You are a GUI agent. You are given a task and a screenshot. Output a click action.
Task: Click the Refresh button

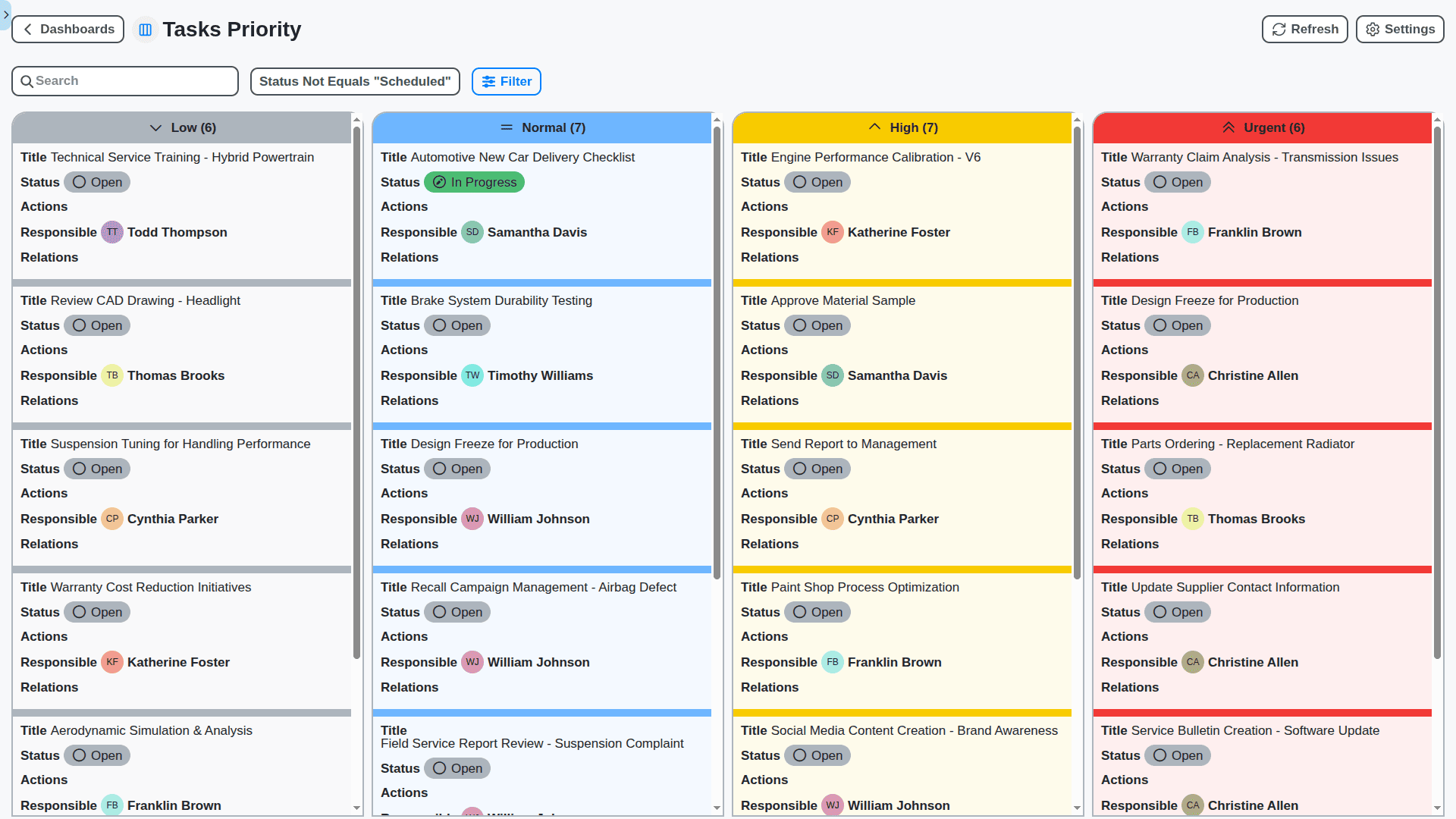point(1304,29)
